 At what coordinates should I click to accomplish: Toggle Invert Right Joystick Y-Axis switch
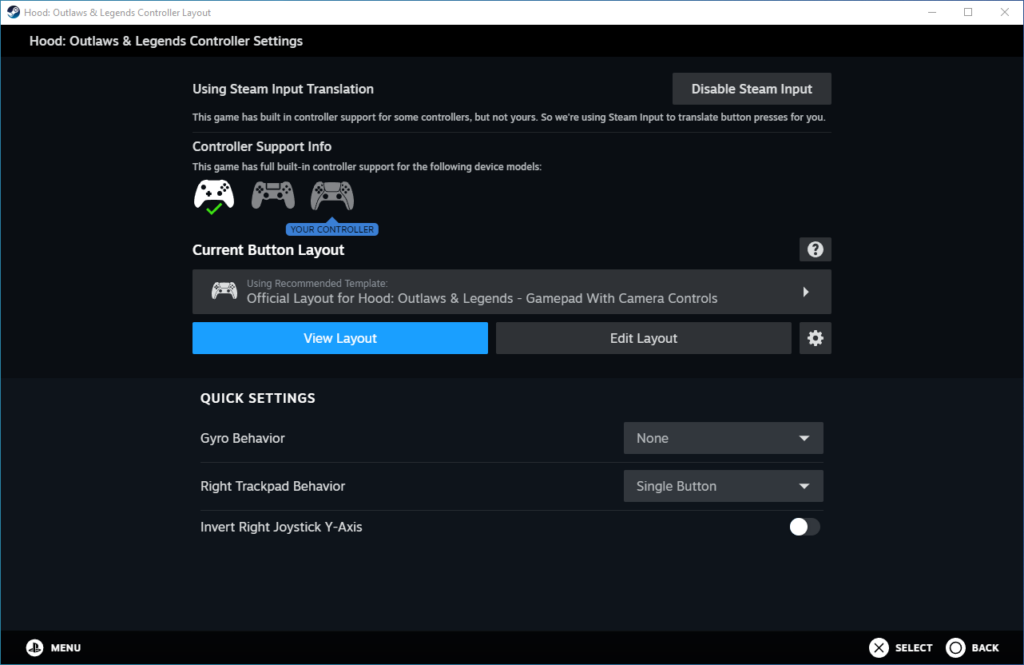pyautogui.click(x=804, y=527)
